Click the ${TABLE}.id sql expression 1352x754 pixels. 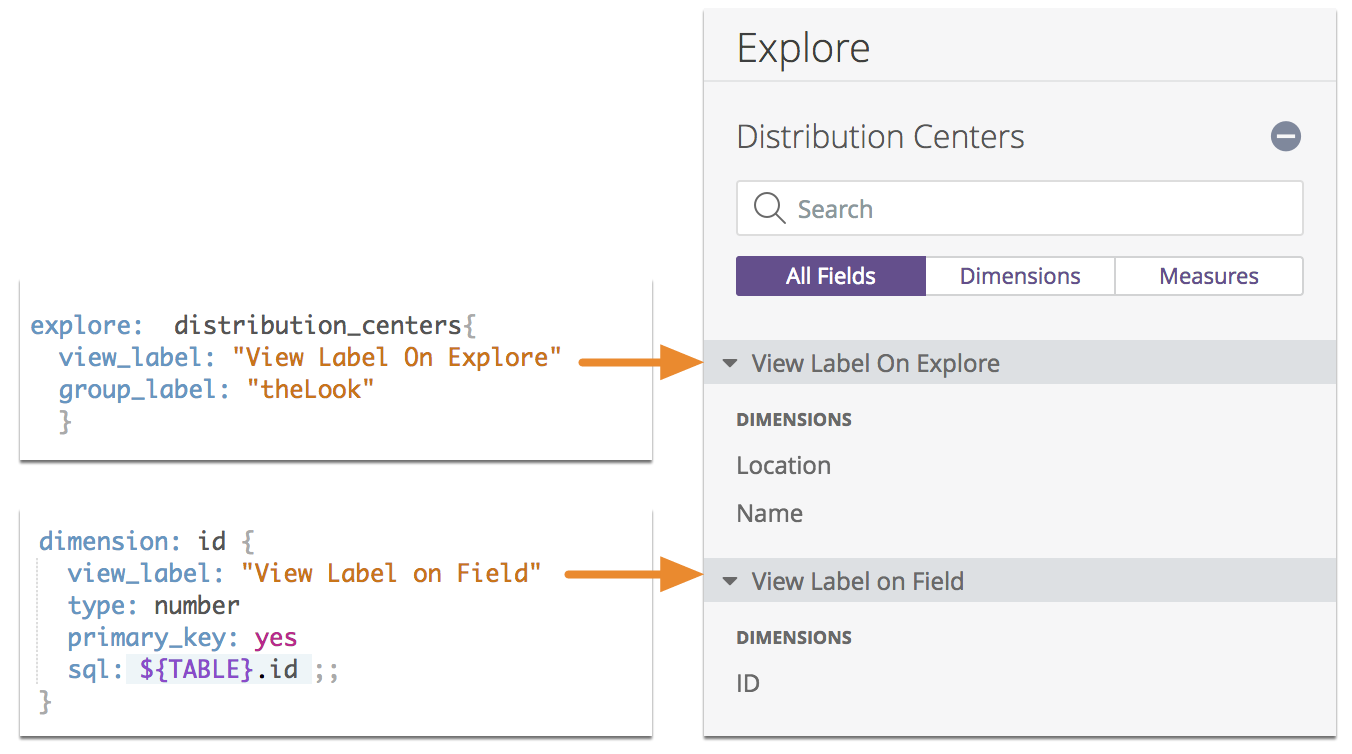tap(218, 669)
